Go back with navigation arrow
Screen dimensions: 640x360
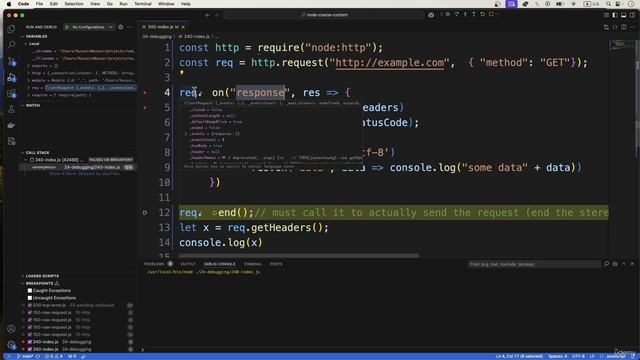point(208,15)
